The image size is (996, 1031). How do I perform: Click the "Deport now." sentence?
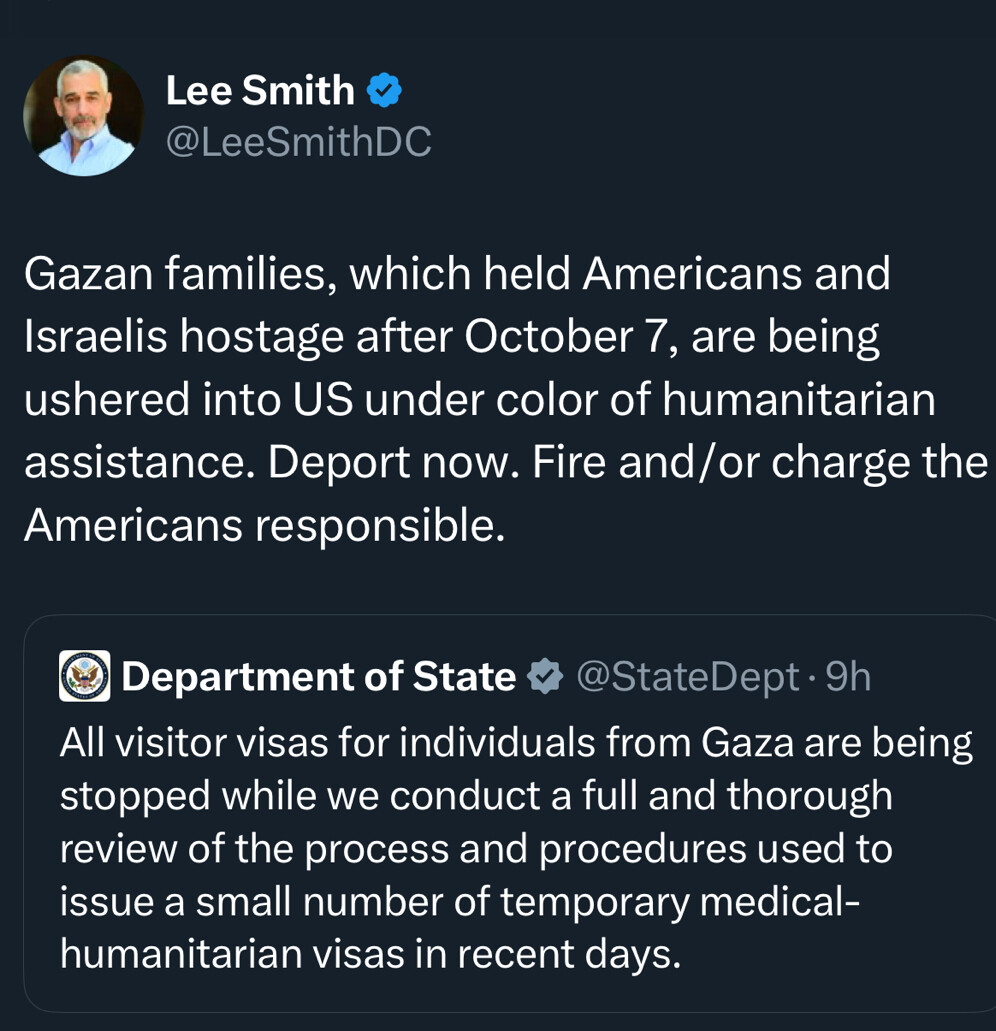tap(394, 462)
